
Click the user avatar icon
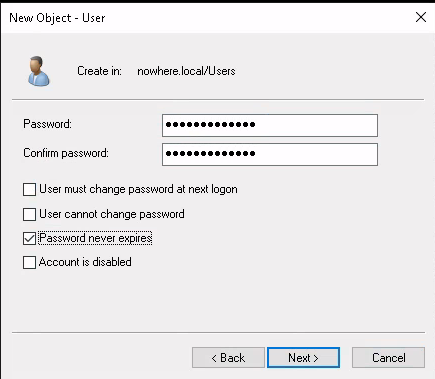pos(39,71)
